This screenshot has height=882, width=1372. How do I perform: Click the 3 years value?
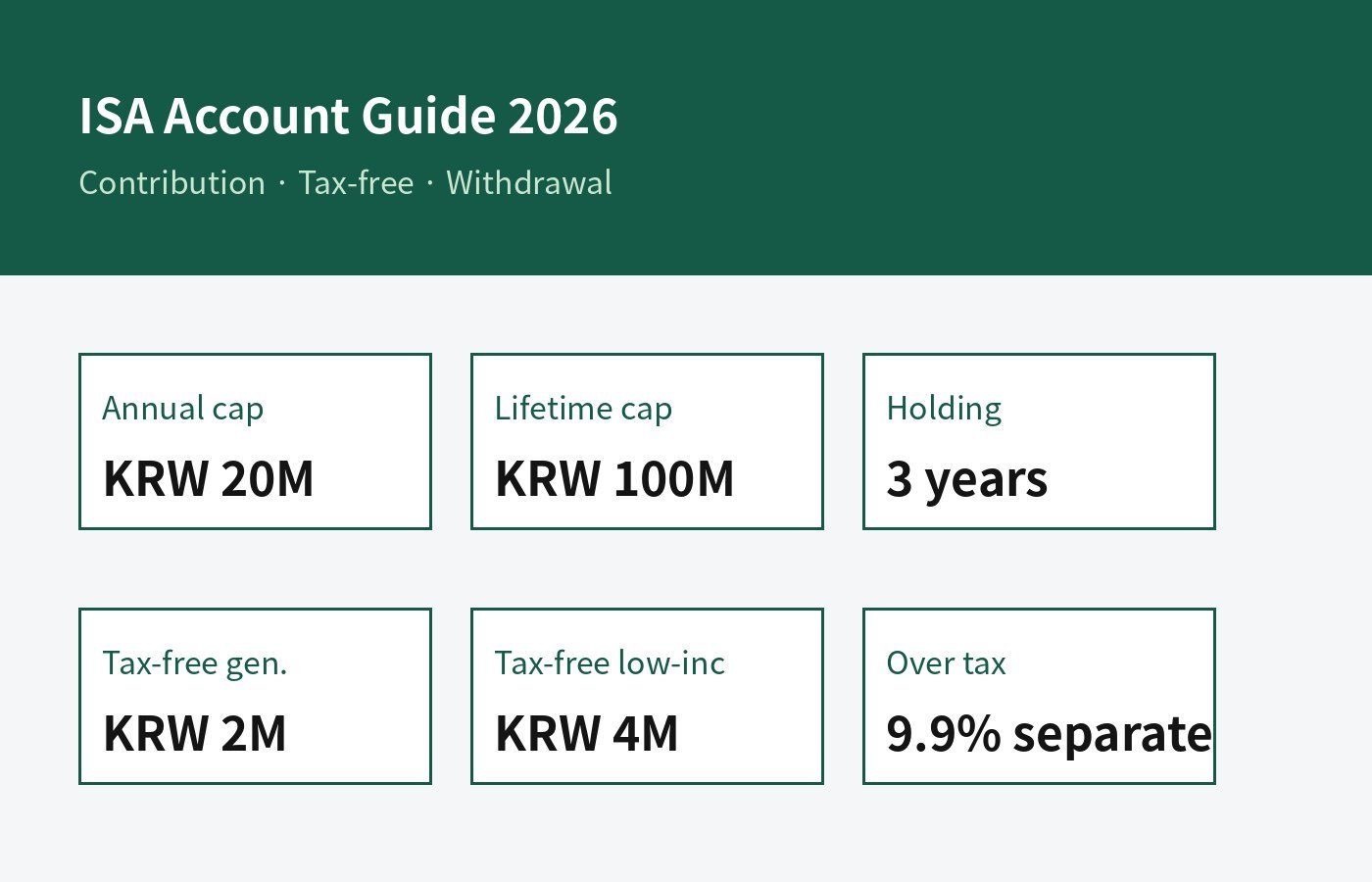coord(967,480)
